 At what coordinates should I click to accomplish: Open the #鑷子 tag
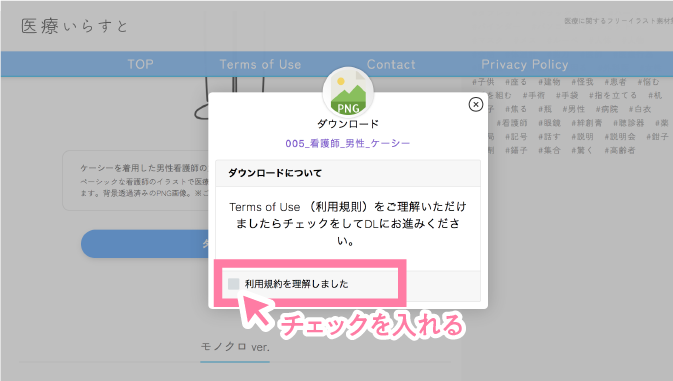coord(516,150)
